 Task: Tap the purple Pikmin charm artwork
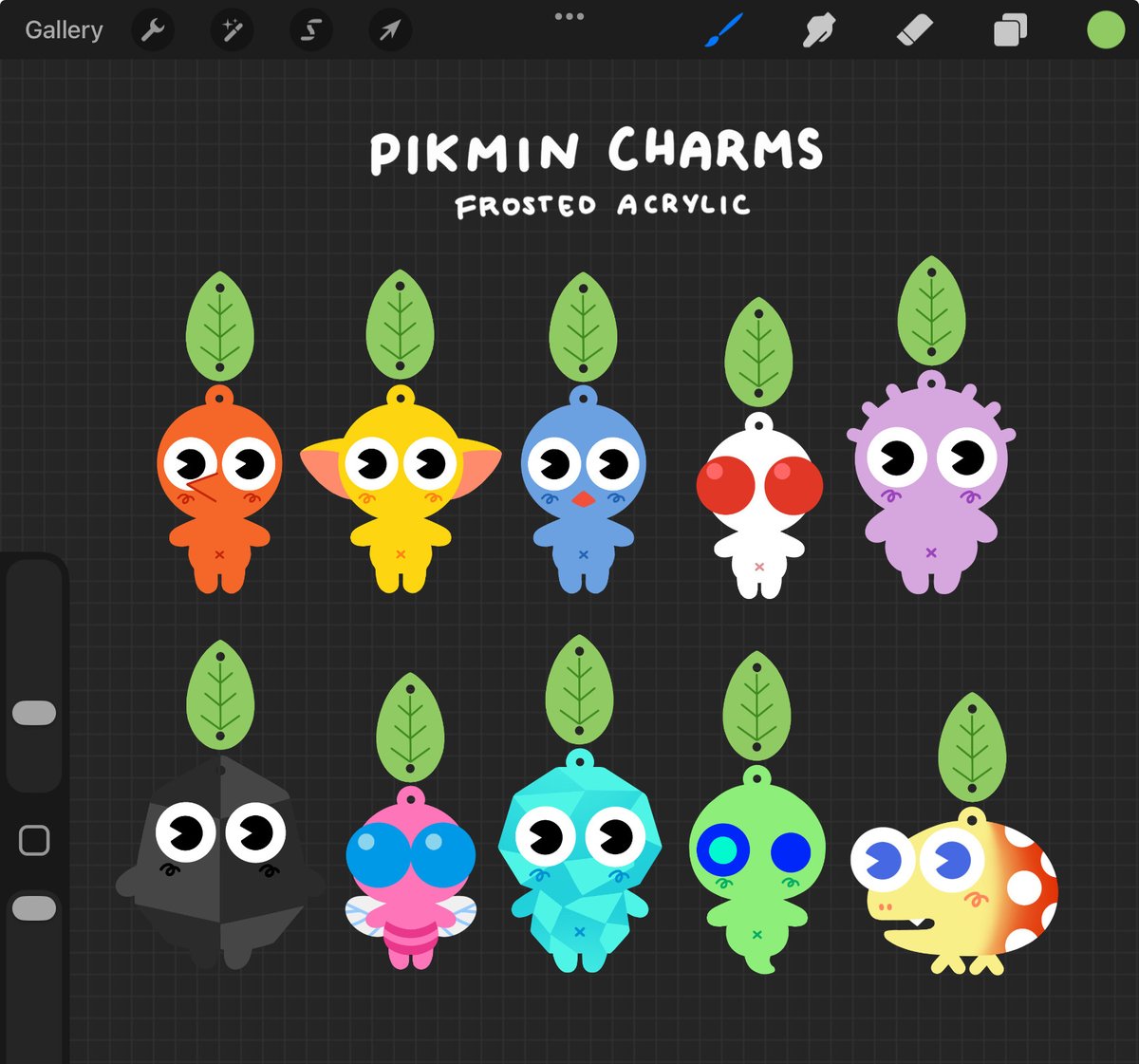[x=930, y=484]
